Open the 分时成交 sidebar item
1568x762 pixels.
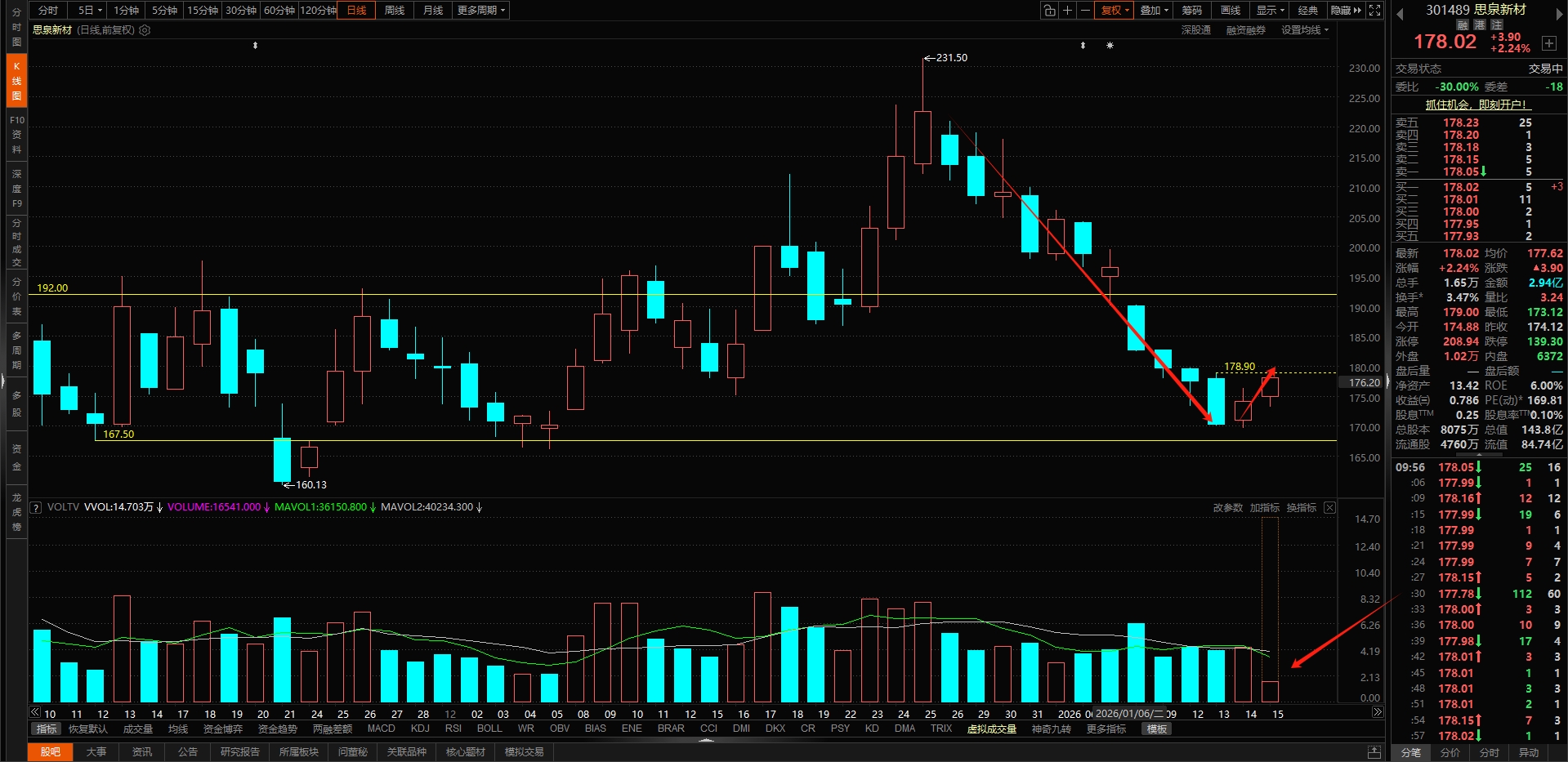(x=16, y=243)
